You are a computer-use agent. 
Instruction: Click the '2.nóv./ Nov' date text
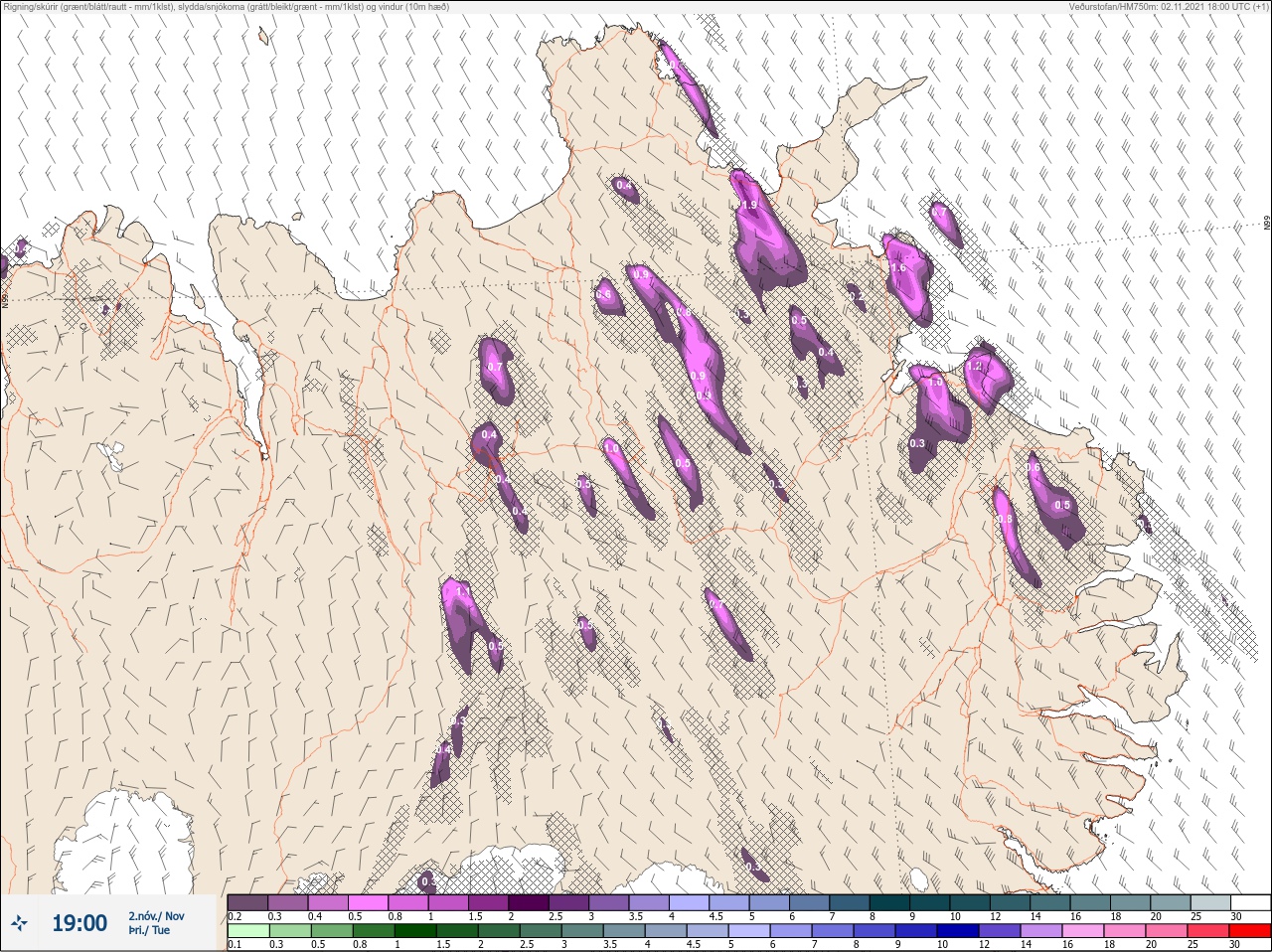pyautogui.click(x=156, y=915)
